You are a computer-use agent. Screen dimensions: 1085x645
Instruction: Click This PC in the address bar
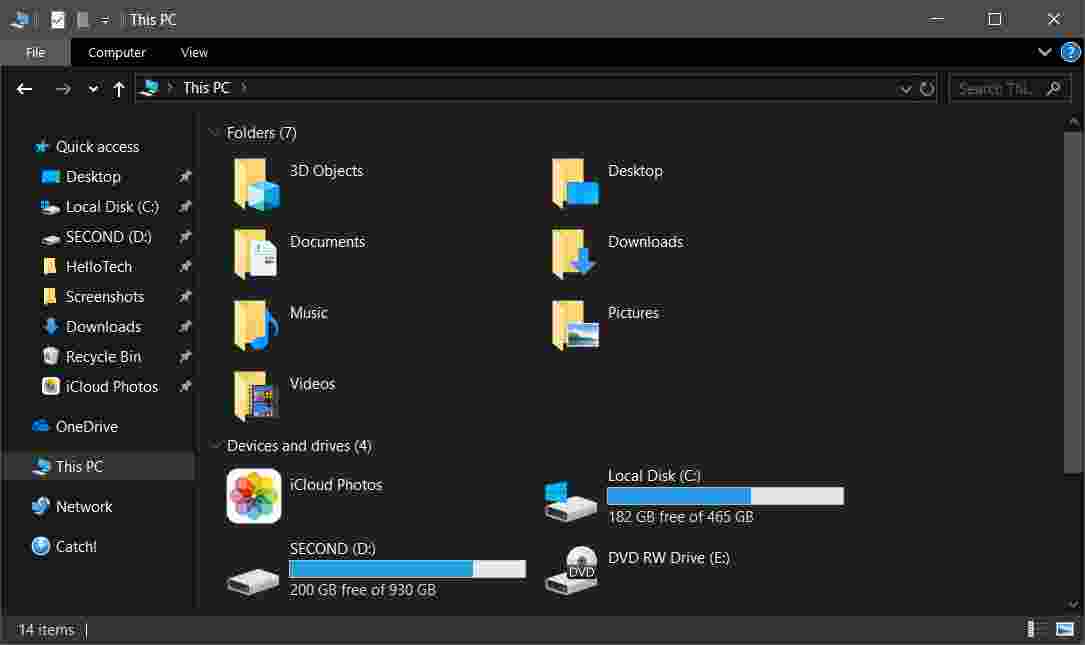pos(206,88)
